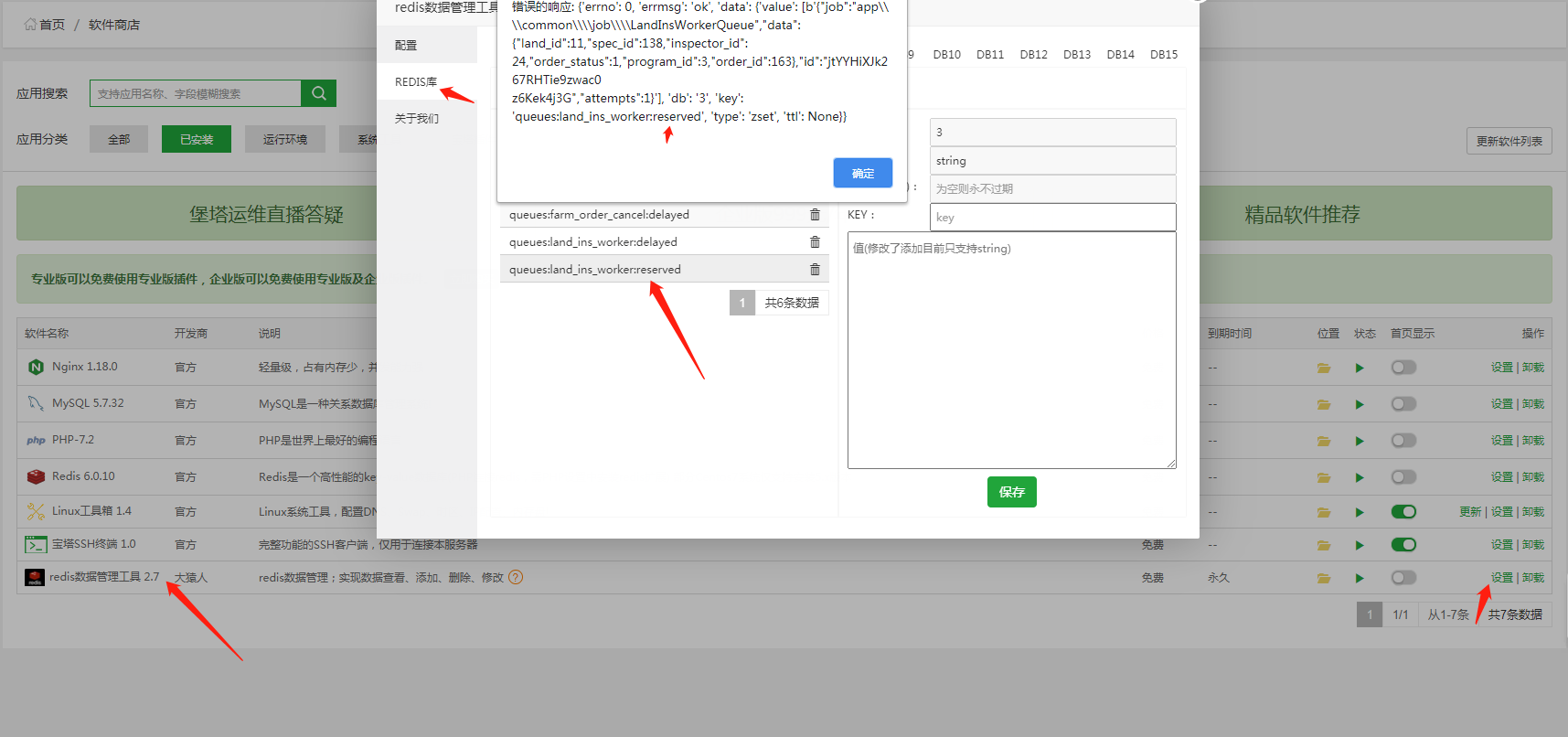This screenshot has width=1568, height=737.
Task: Delete the farm_order_cancel:delayed key with trash icon
Action: (815, 215)
